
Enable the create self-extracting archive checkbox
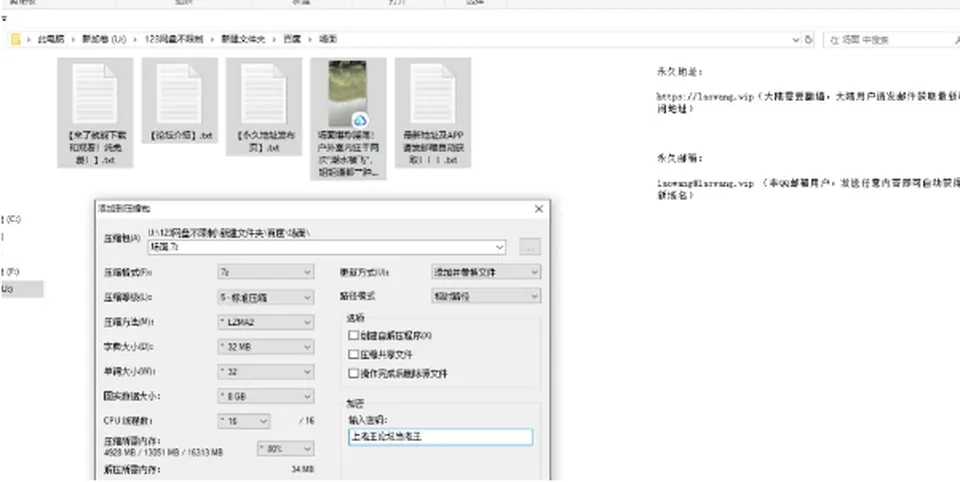[353, 336]
